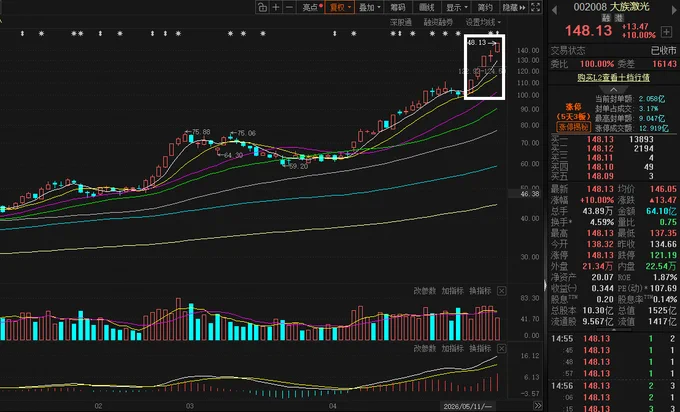Toggle 简约 simple mode
The width and height of the screenshot is (680, 412).
tap(485, 7)
